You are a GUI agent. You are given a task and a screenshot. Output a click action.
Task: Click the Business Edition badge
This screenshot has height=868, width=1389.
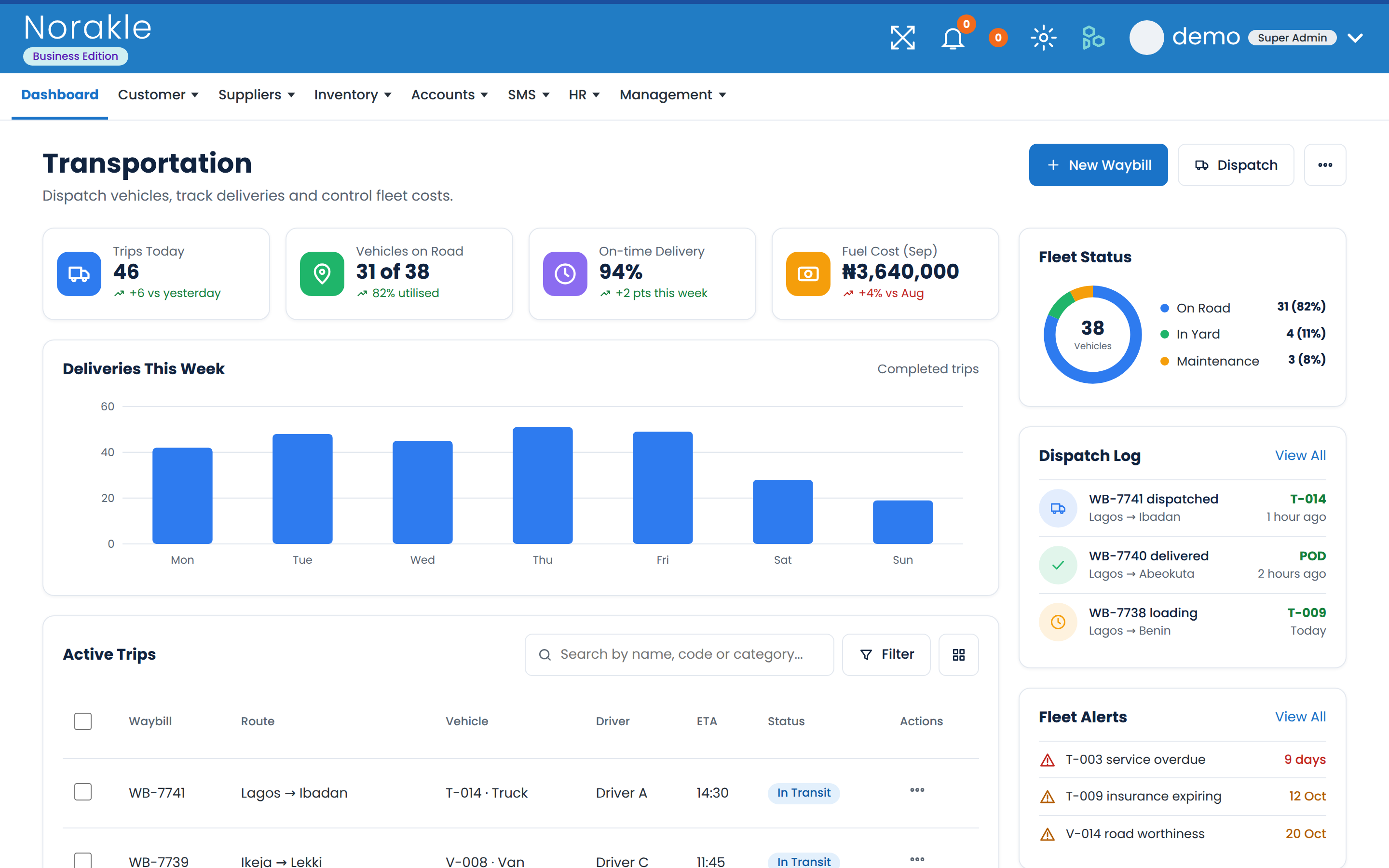[75, 56]
